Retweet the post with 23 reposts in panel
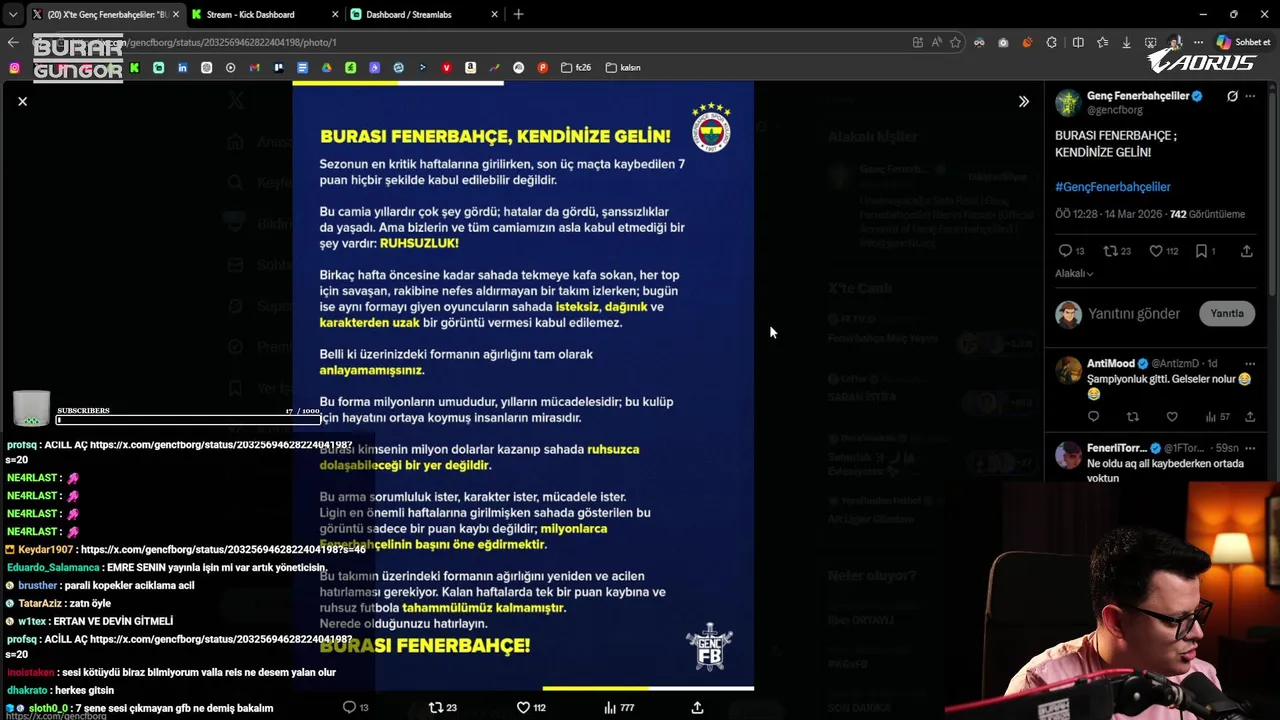 tap(1110, 251)
